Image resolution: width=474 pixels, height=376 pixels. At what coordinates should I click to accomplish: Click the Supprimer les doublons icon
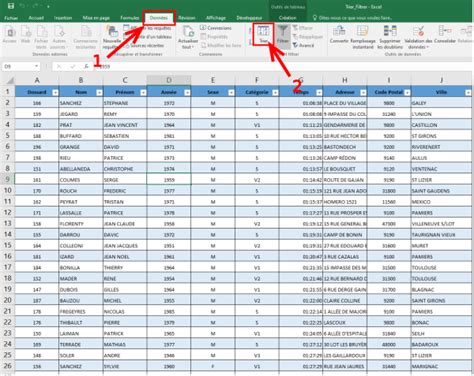(390, 31)
